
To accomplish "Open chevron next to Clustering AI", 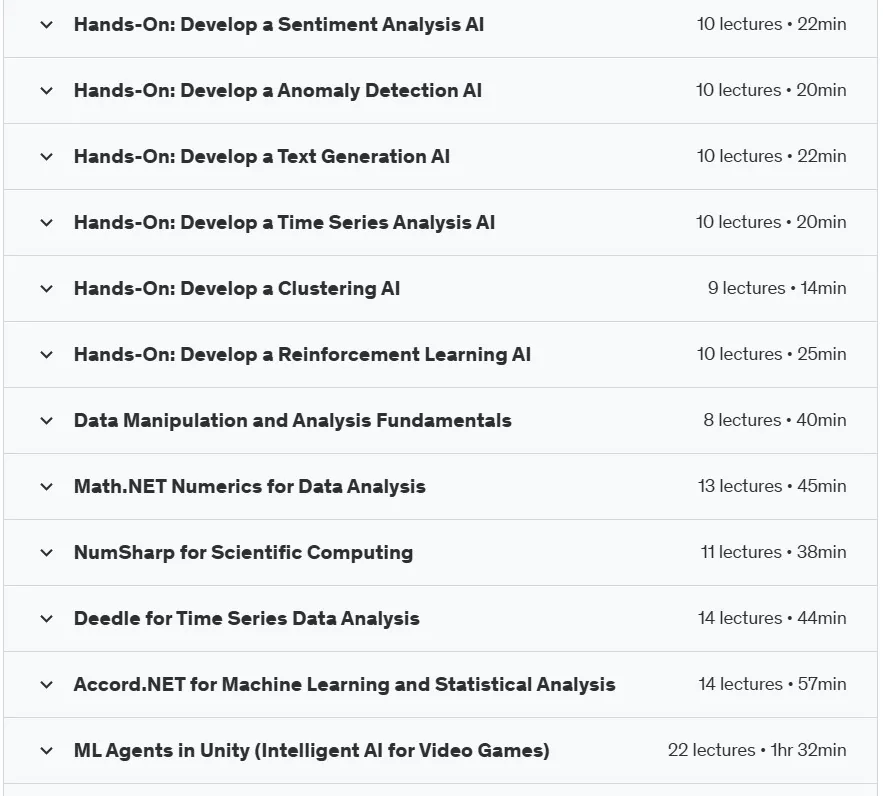I will [47, 289].
